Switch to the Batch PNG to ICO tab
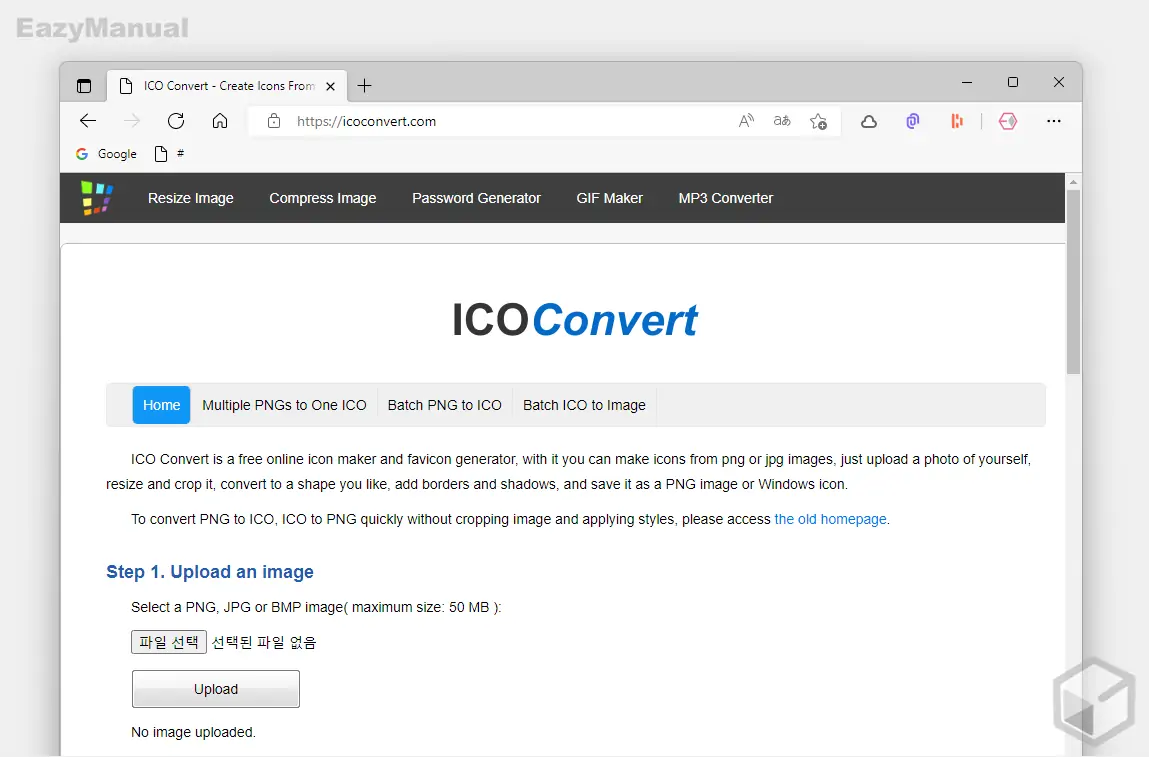The width and height of the screenshot is (1149, 757). pos(444,405)
